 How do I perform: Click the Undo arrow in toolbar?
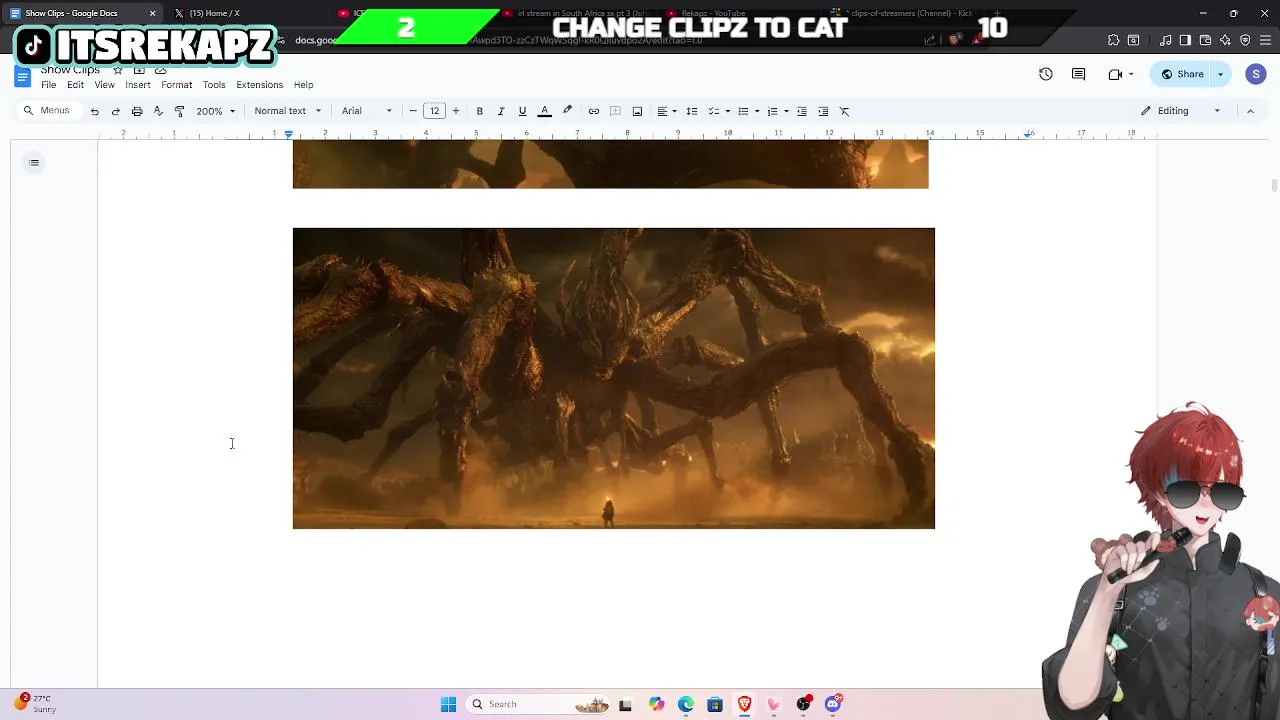point(95,111)
